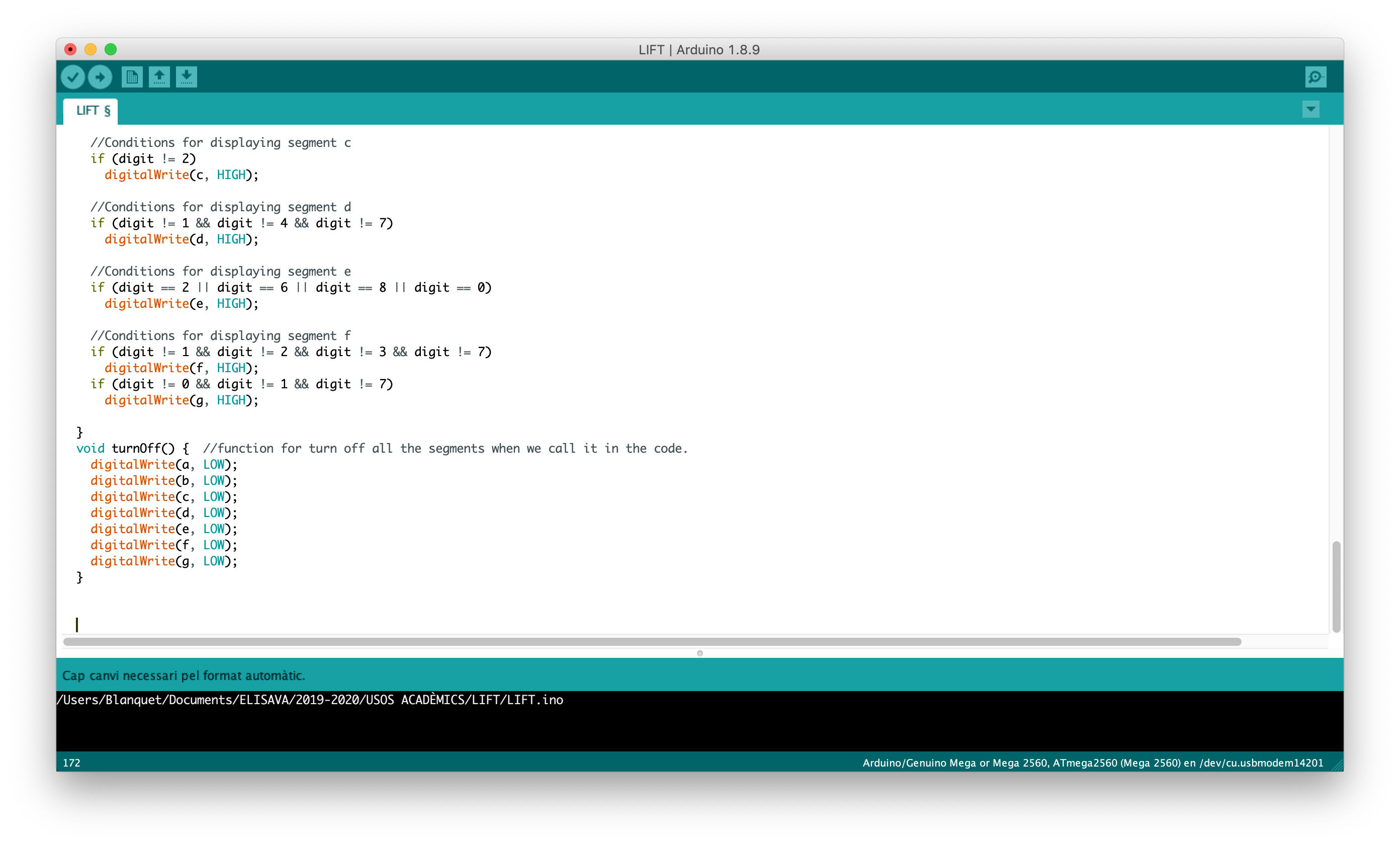Click the 'if (digit == 2 || digit == 6...' line

[x=291, y=288]
